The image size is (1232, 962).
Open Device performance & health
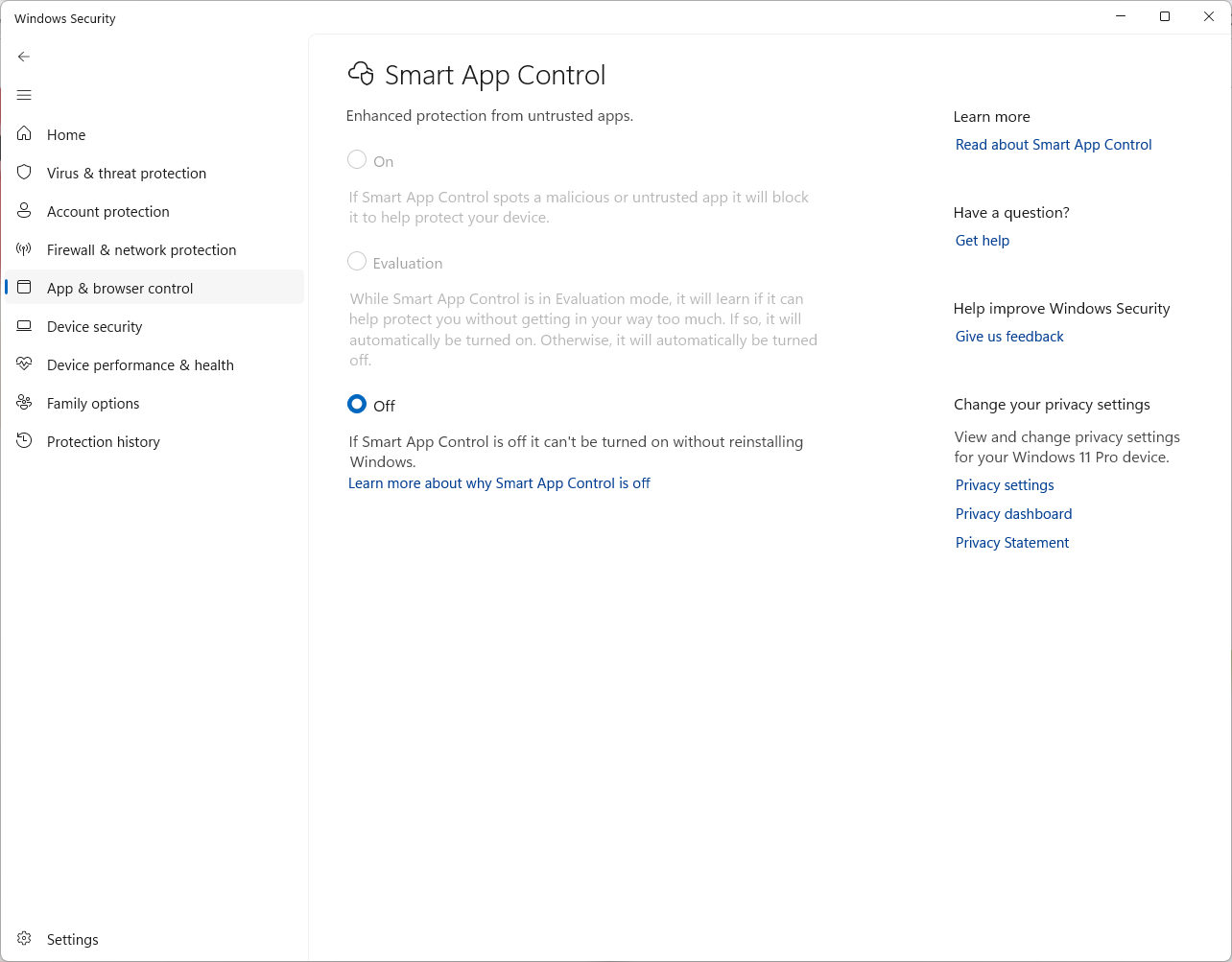[140, 364]
